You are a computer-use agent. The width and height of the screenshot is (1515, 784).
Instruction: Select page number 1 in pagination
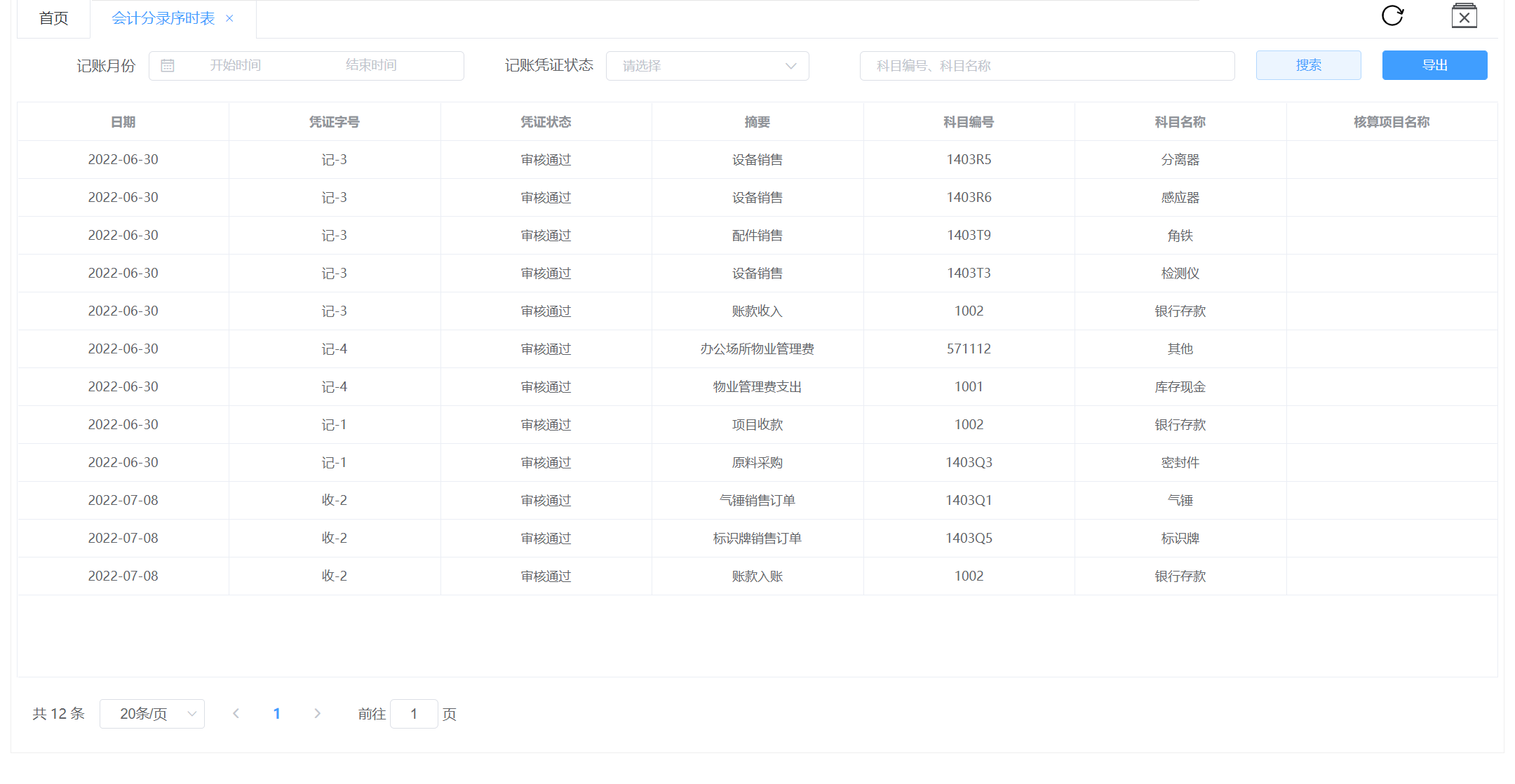pyautogui.click(x=277, y=714)
